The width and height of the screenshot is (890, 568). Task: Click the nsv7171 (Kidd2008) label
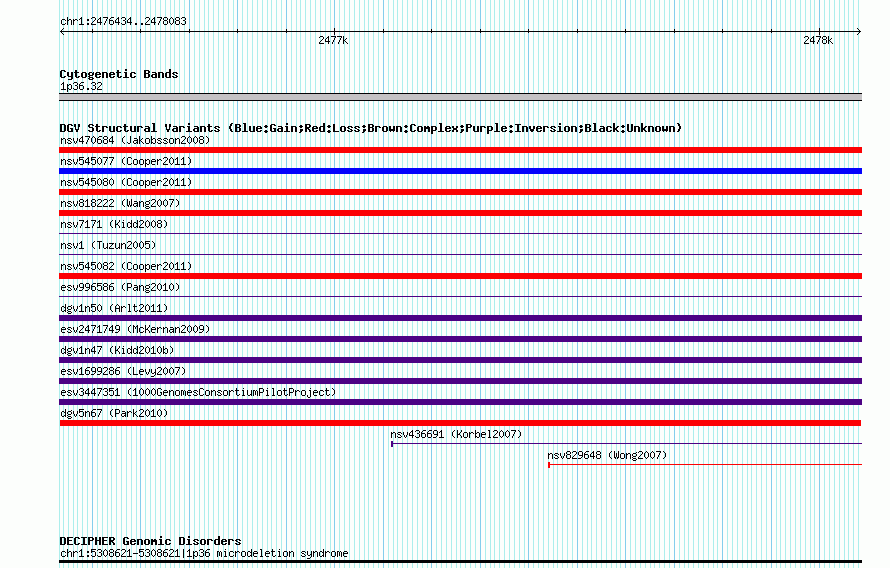[114, 224]
